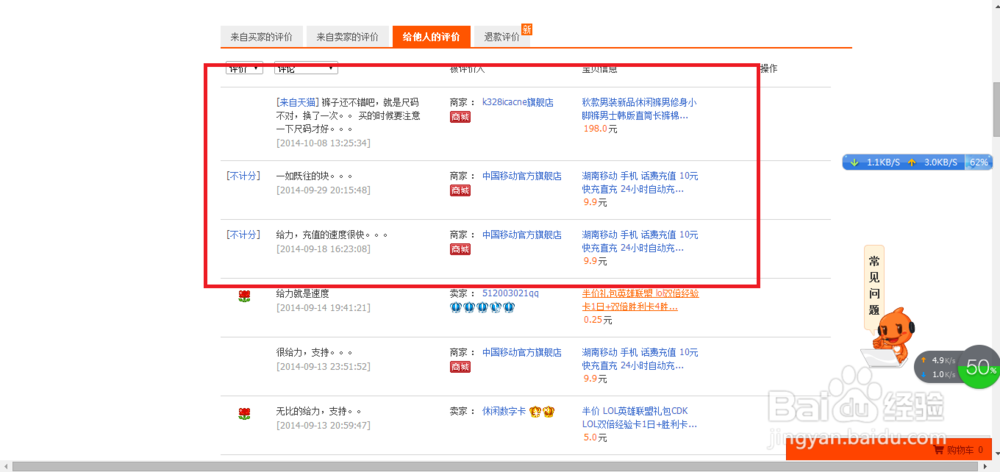Click the review text 裤子还不错吧
The width and height of the screenshot is (1000, 472).
tap(348, 116)
